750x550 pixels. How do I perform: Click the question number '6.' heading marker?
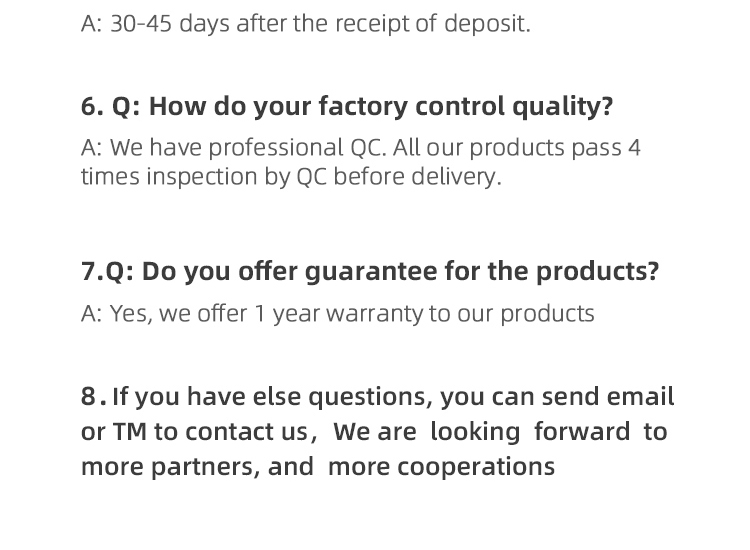point(91,107)
